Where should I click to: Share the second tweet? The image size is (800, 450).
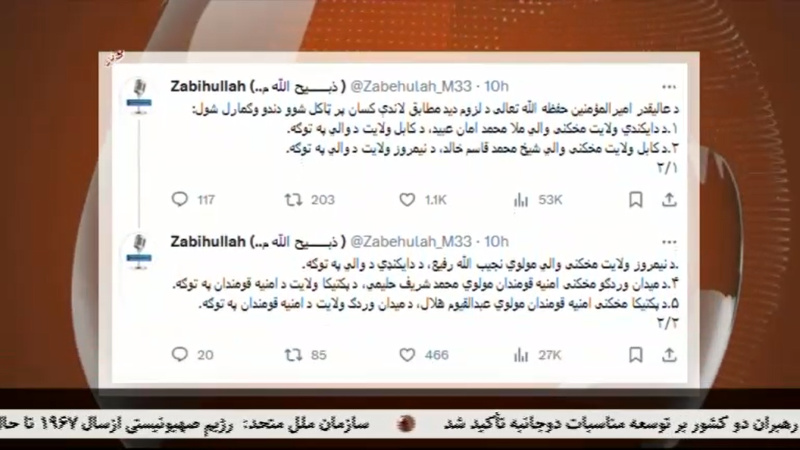669,355
